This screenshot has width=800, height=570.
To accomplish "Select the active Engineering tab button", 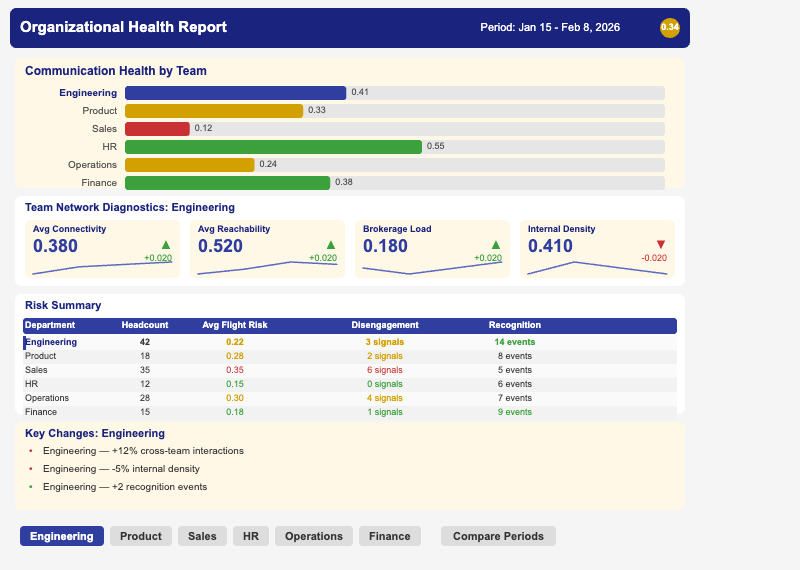I will point(62,536).
